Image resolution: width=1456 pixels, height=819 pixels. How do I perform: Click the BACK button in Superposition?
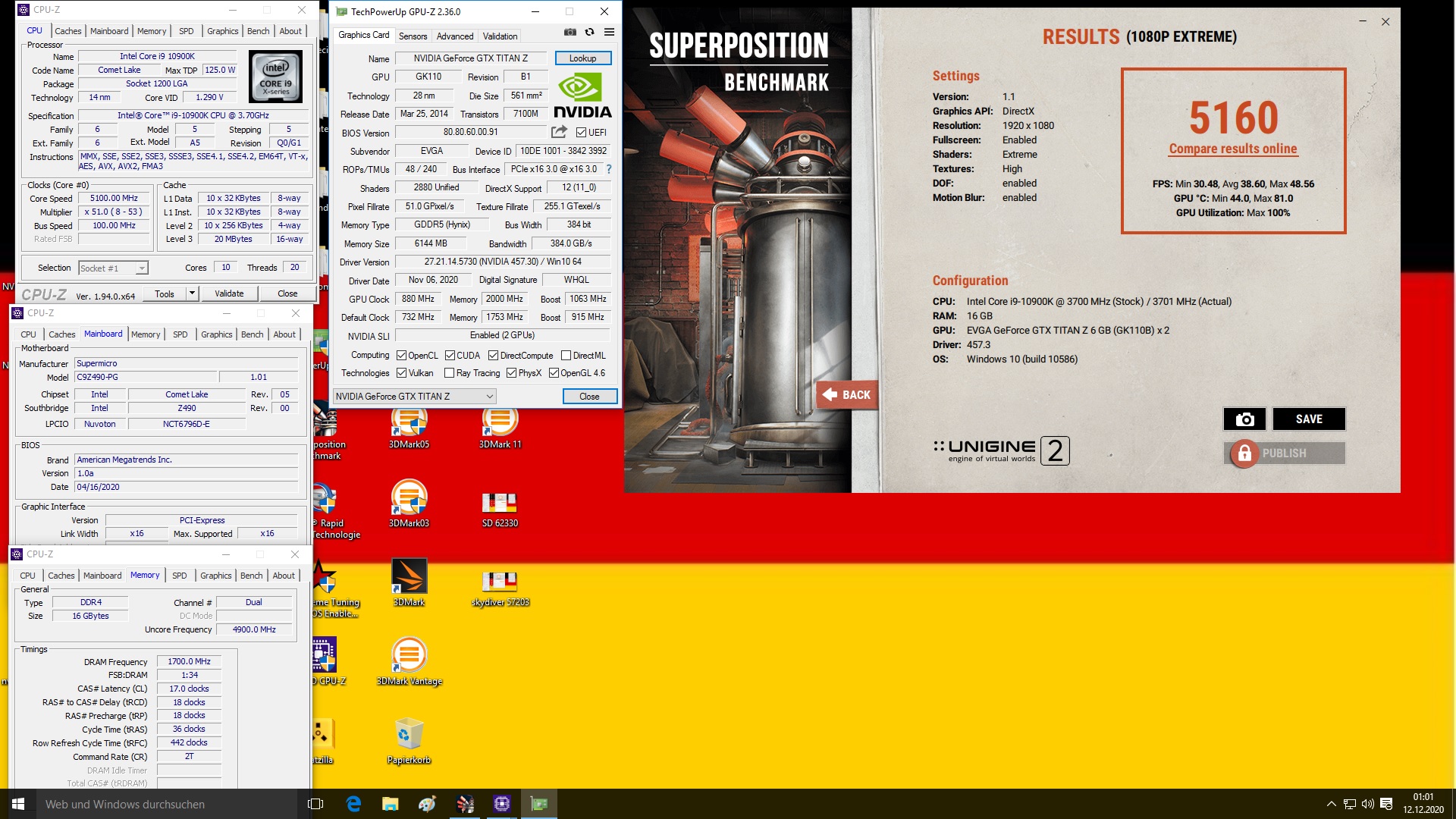pos(848,394)
